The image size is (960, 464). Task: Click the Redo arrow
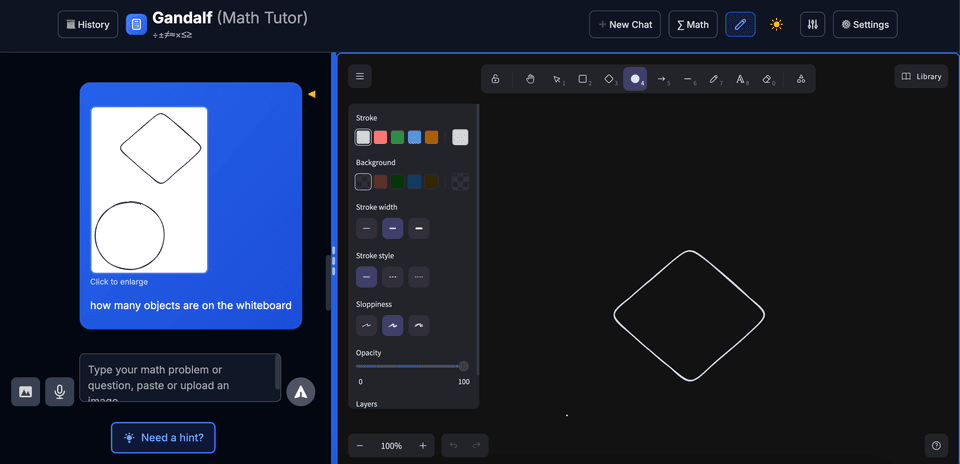(476, 446)
